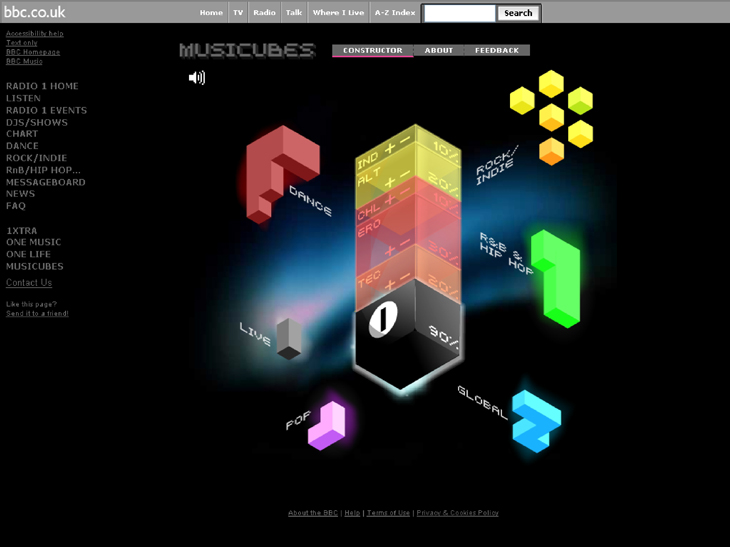Open the FAQ sidebar link
This screenshot has width=730, height=547.
pyautogui.click(x=16, y=206)
